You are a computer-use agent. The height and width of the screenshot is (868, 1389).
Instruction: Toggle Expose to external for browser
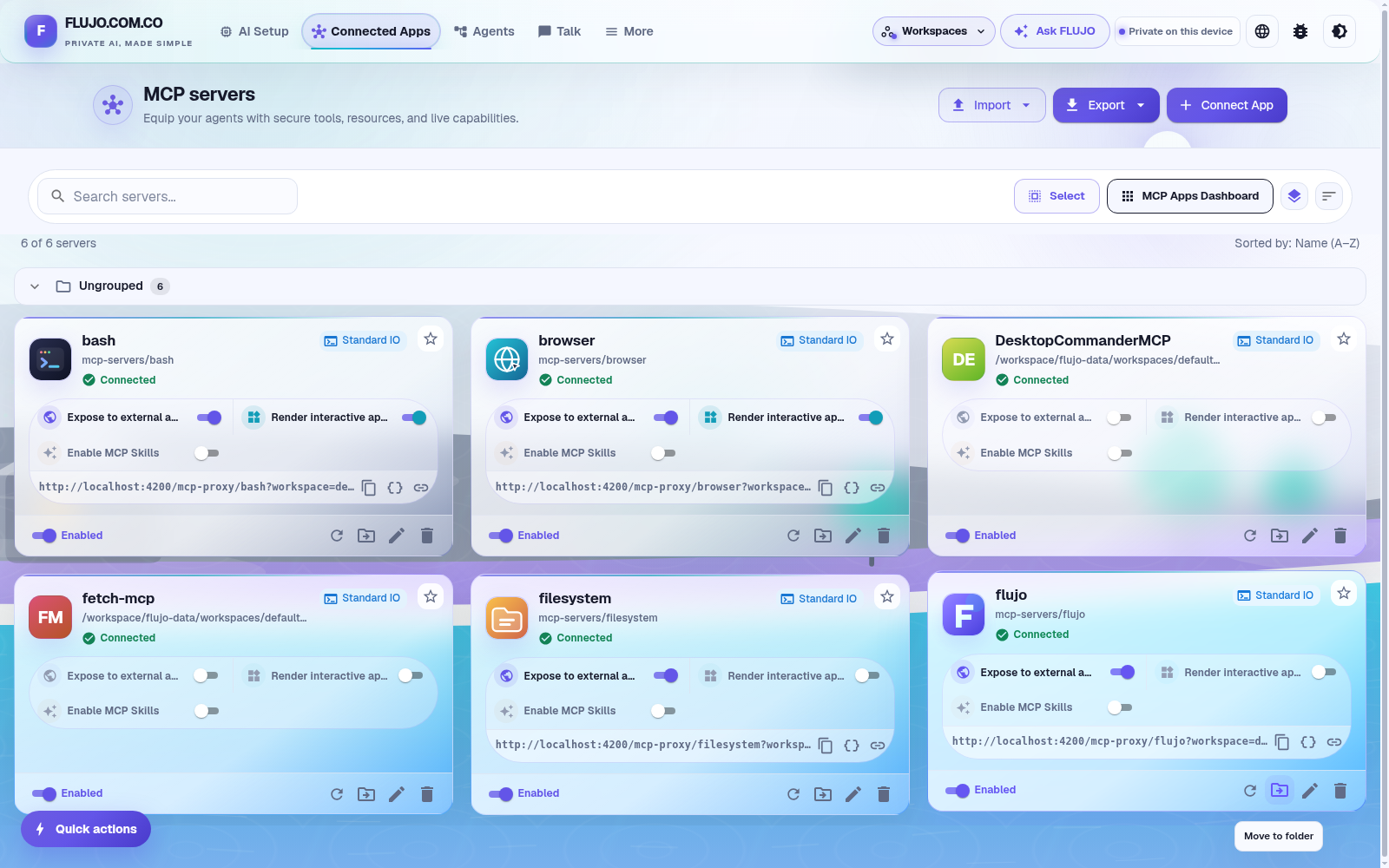click(666, 418)
